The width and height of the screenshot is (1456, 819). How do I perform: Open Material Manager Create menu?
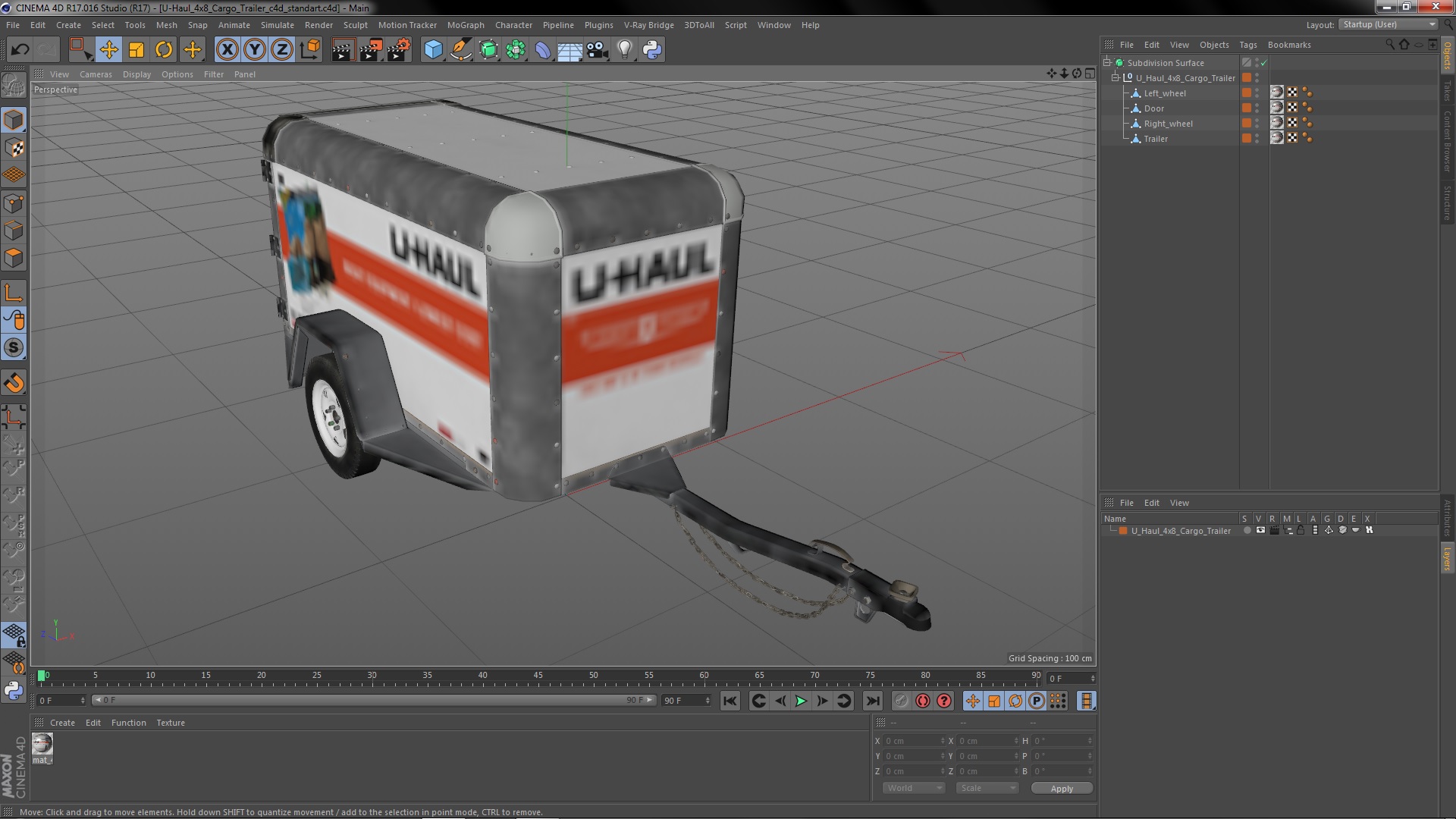point(62,723)
